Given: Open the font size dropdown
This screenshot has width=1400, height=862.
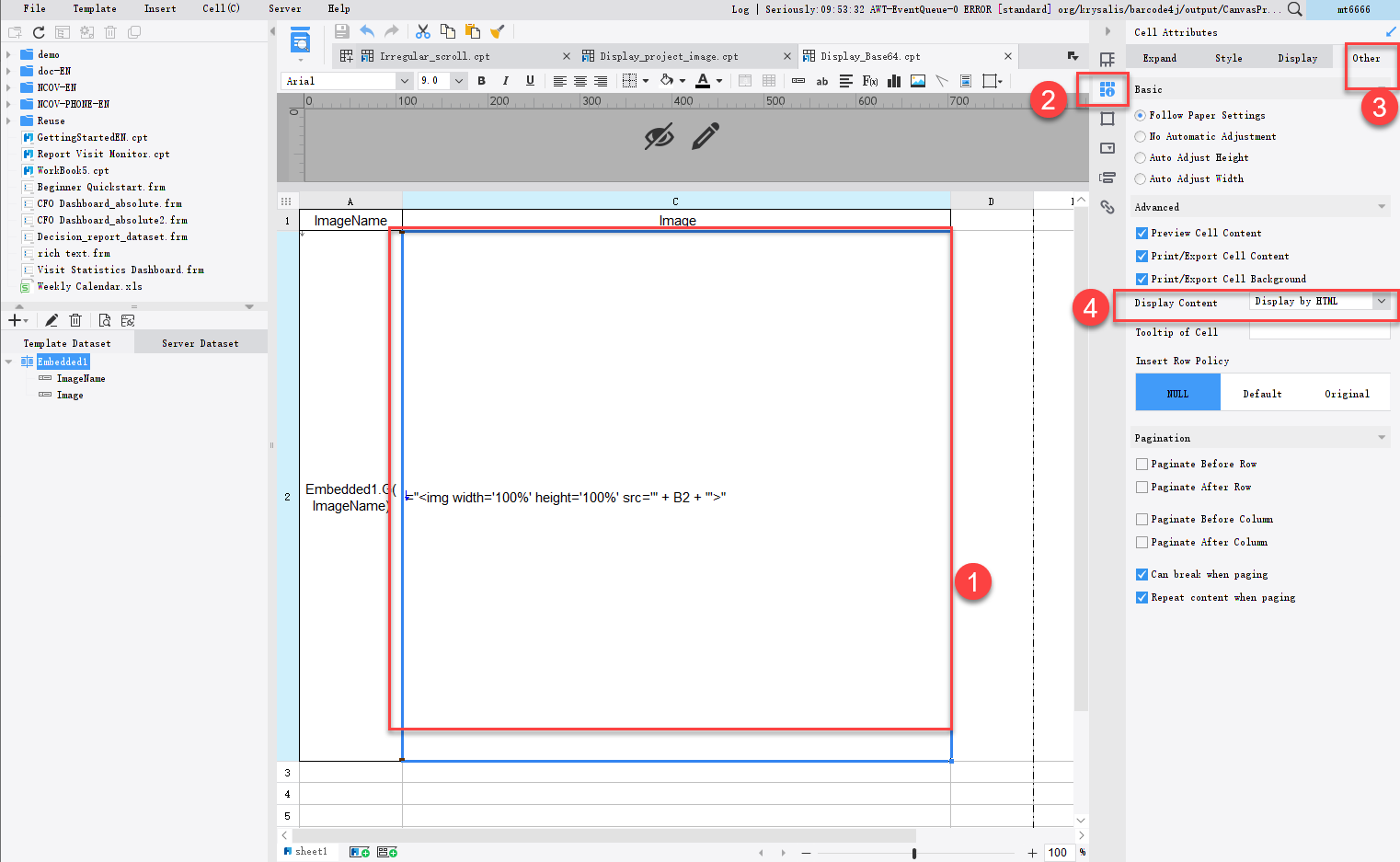Looking at the screenshot, I should [x=458, y=80].
